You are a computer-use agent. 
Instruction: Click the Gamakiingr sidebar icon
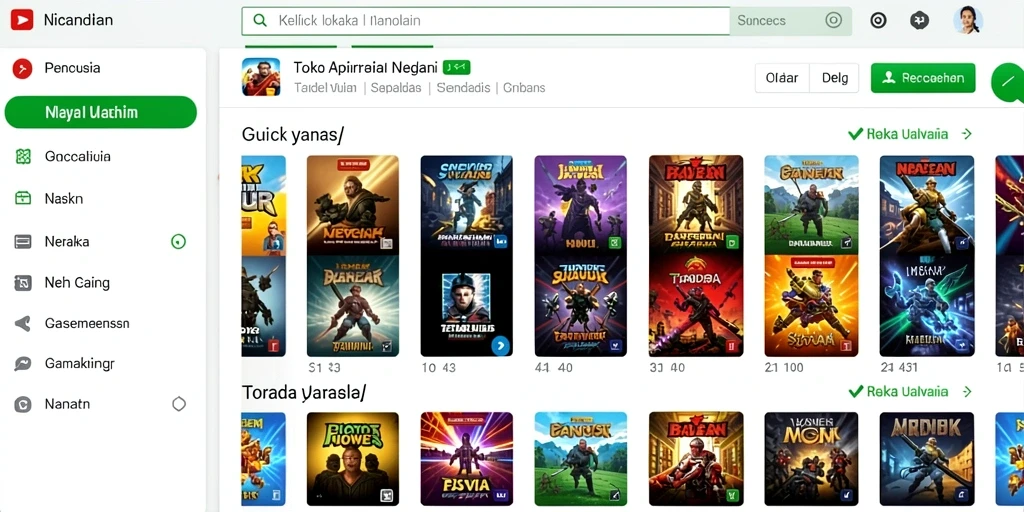pos(23,364)
